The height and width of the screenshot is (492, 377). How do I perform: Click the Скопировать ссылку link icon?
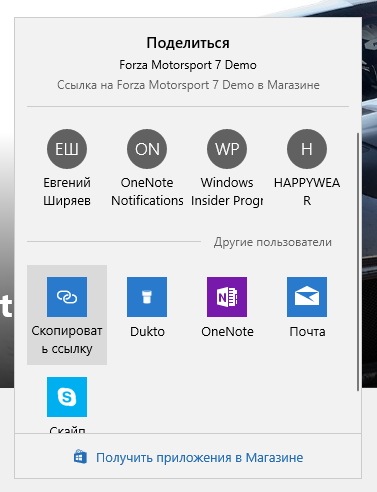point(67,297)
